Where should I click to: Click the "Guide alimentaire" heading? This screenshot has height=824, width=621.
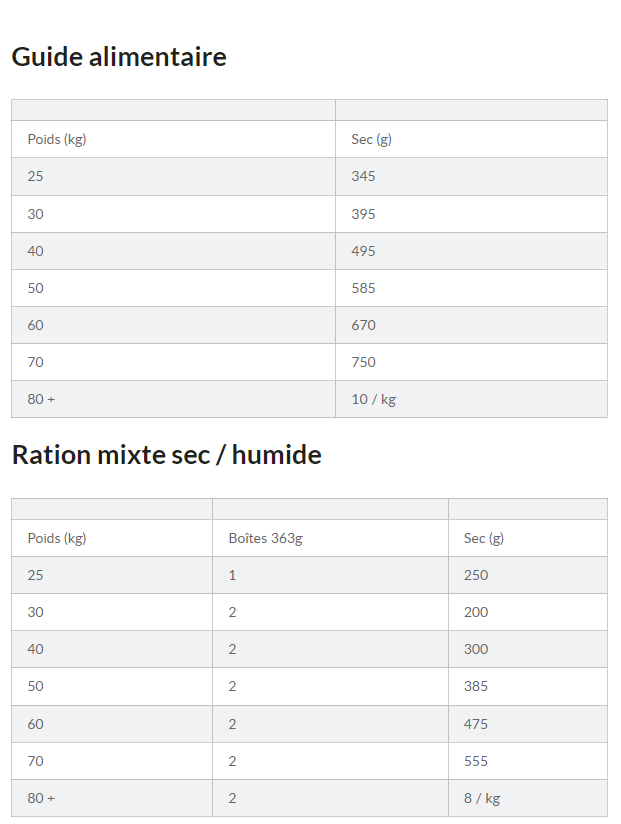pos(119,57)
